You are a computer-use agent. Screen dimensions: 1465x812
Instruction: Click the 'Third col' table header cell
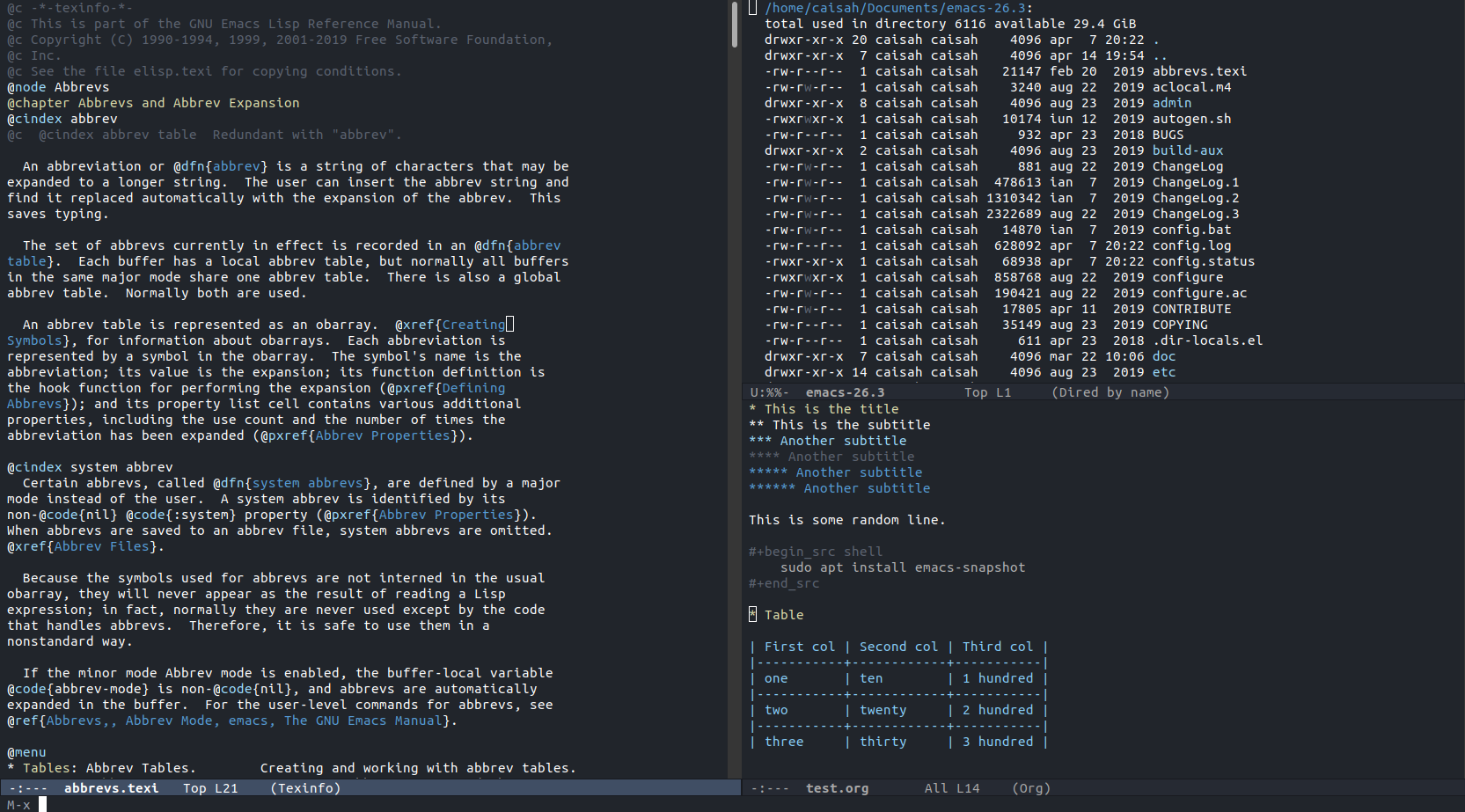997,647
